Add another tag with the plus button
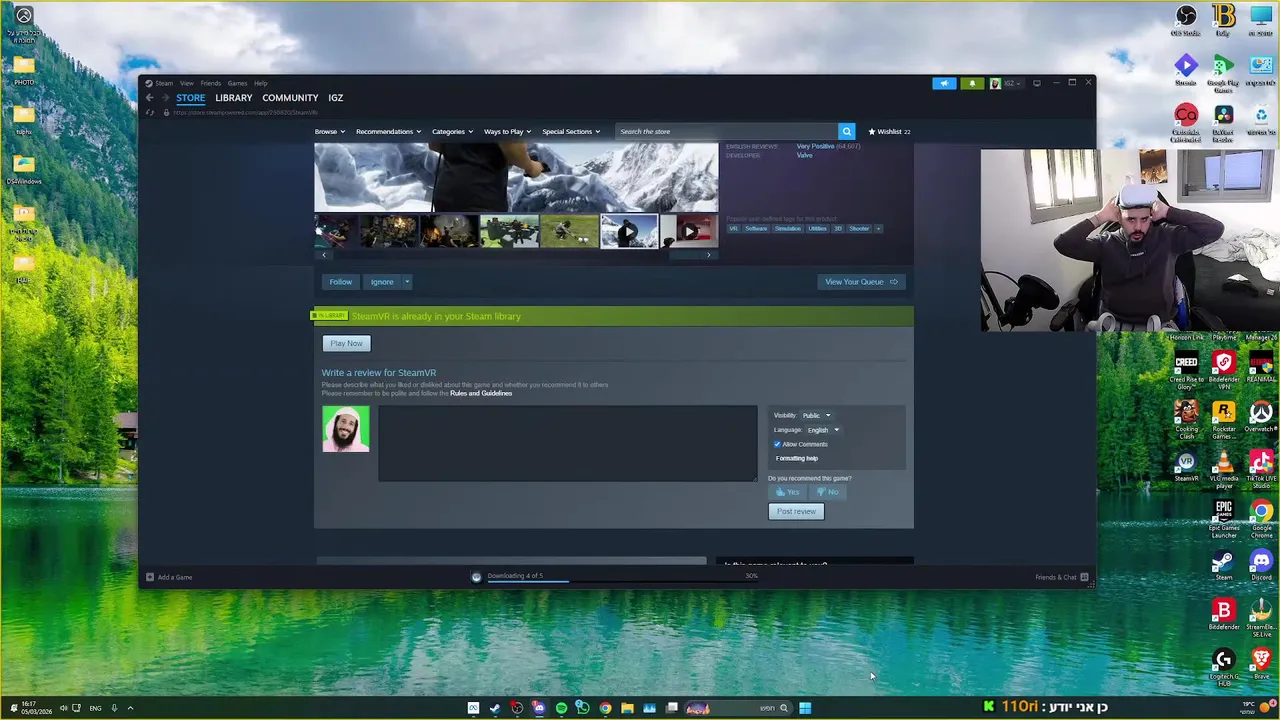 pos(878,228)
